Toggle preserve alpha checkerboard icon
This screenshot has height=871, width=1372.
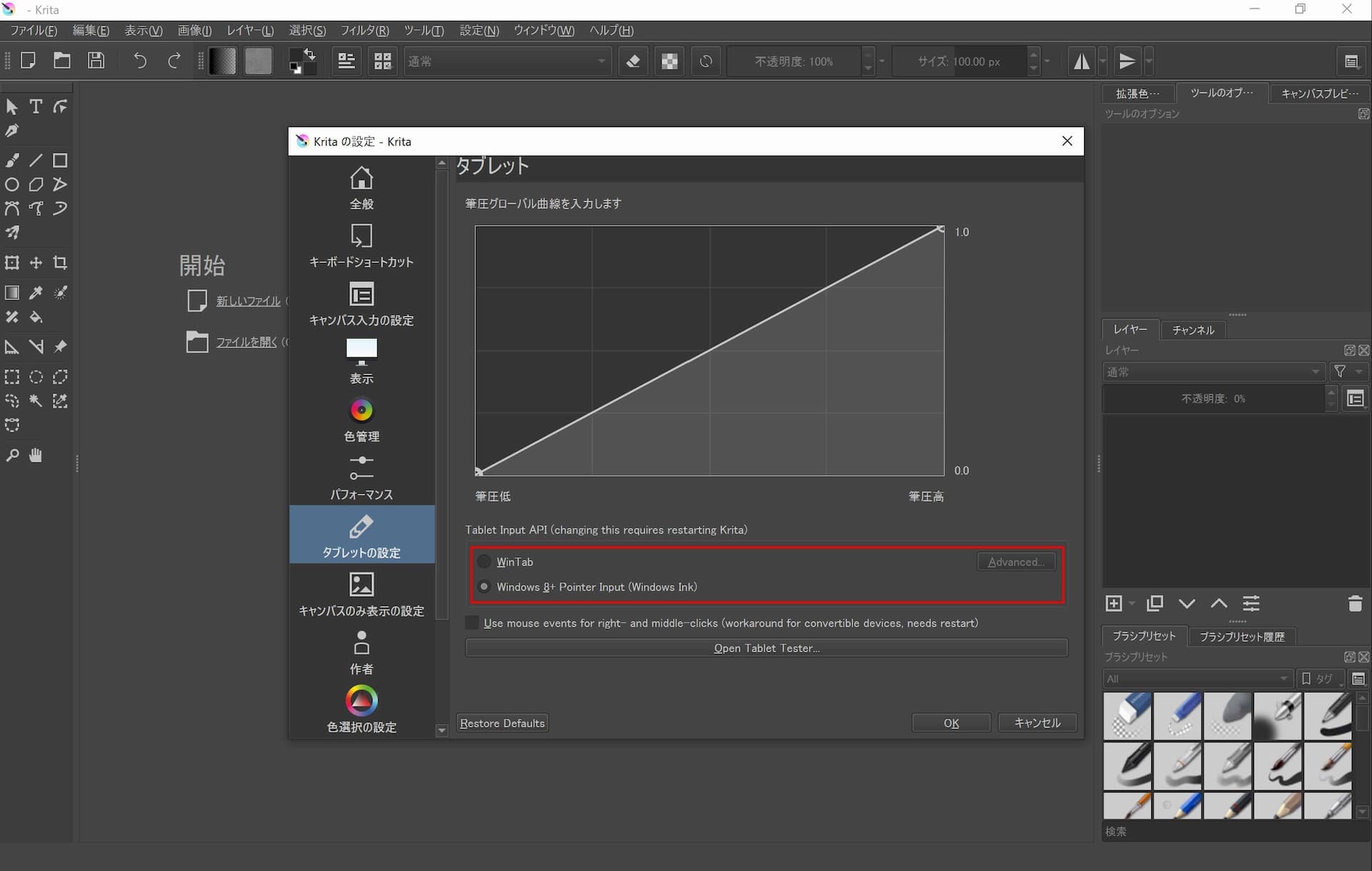tap(670, 61)
